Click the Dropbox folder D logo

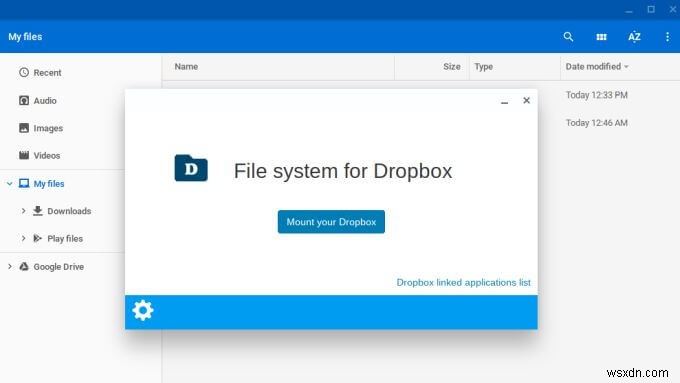pos(191,168)
